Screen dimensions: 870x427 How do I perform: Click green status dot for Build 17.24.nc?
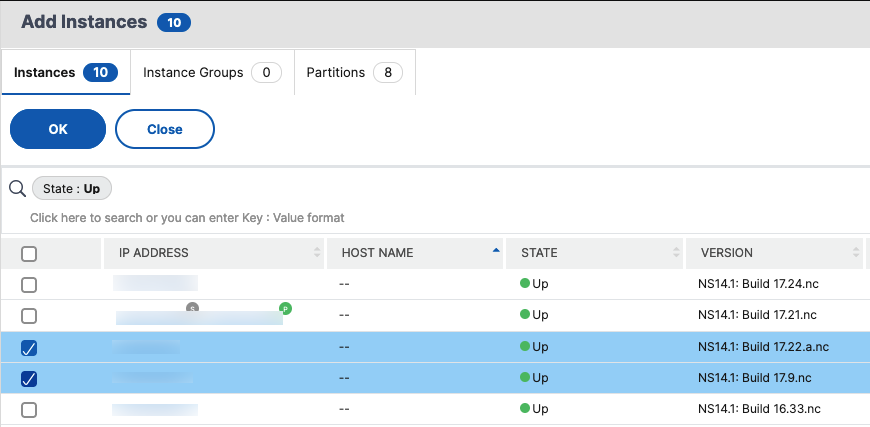pyautogui.click(x=524, y=283)
